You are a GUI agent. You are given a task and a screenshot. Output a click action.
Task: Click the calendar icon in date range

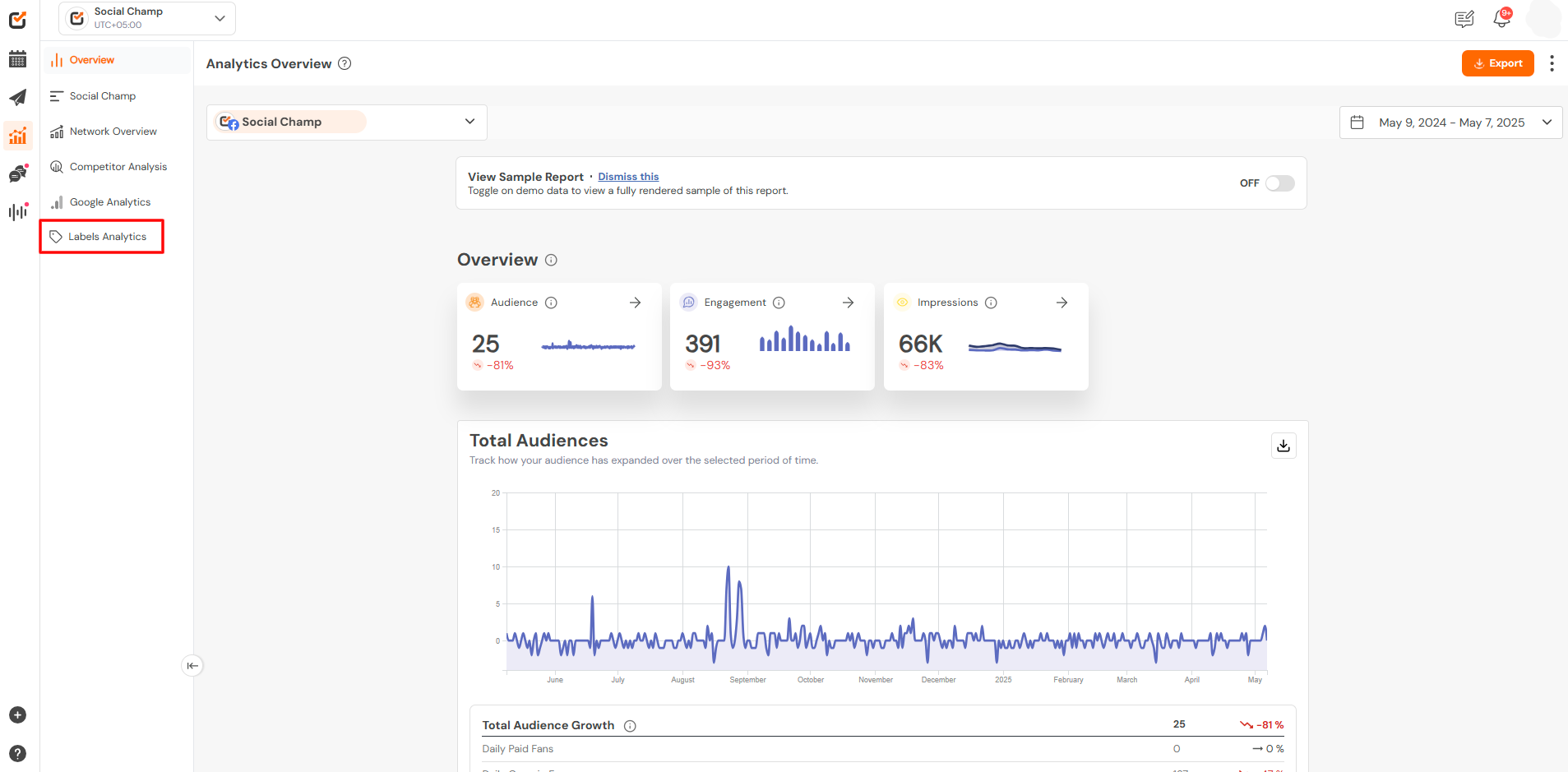[x=1358, y=123]
